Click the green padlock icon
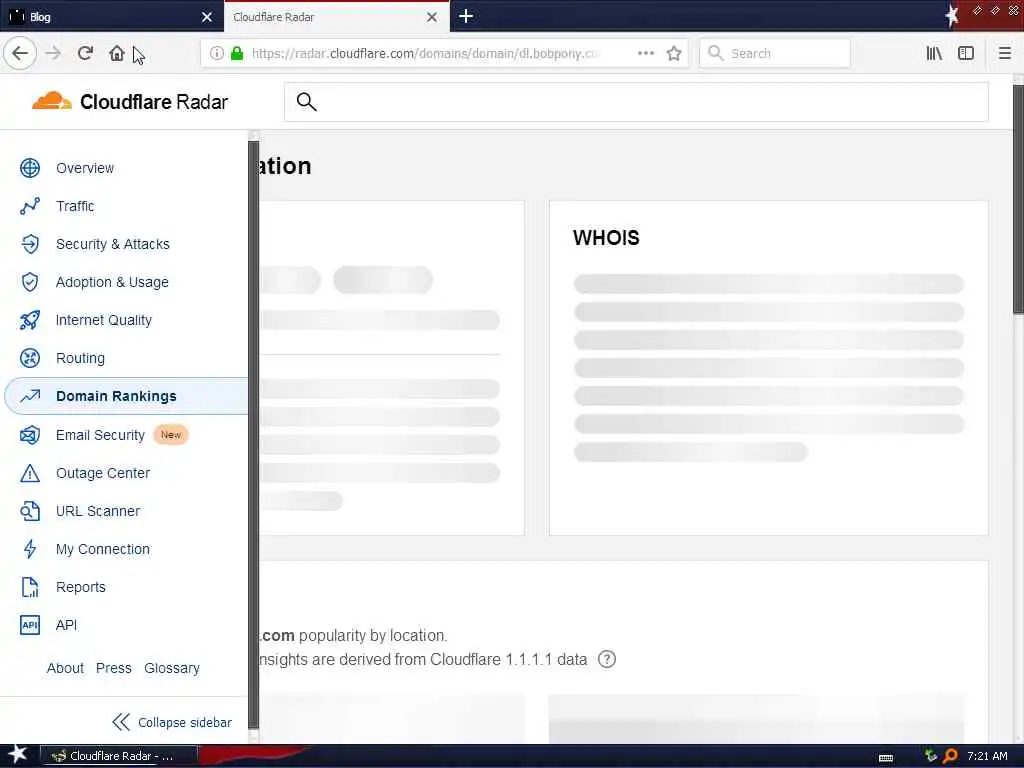 [x=236, y=53]
